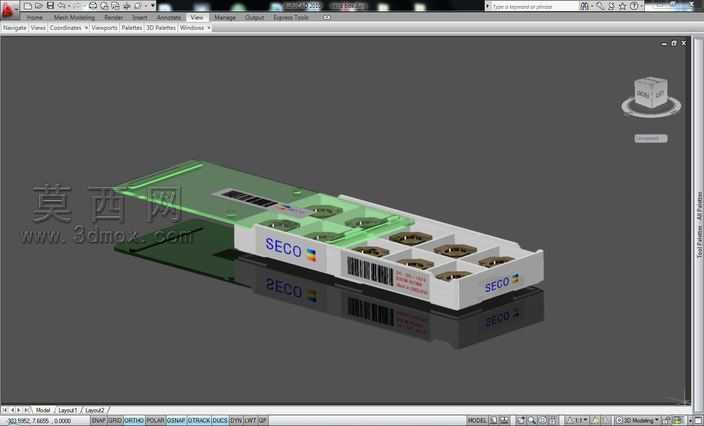Click the Quick View Drawings icon

click(x=504, y=421)
